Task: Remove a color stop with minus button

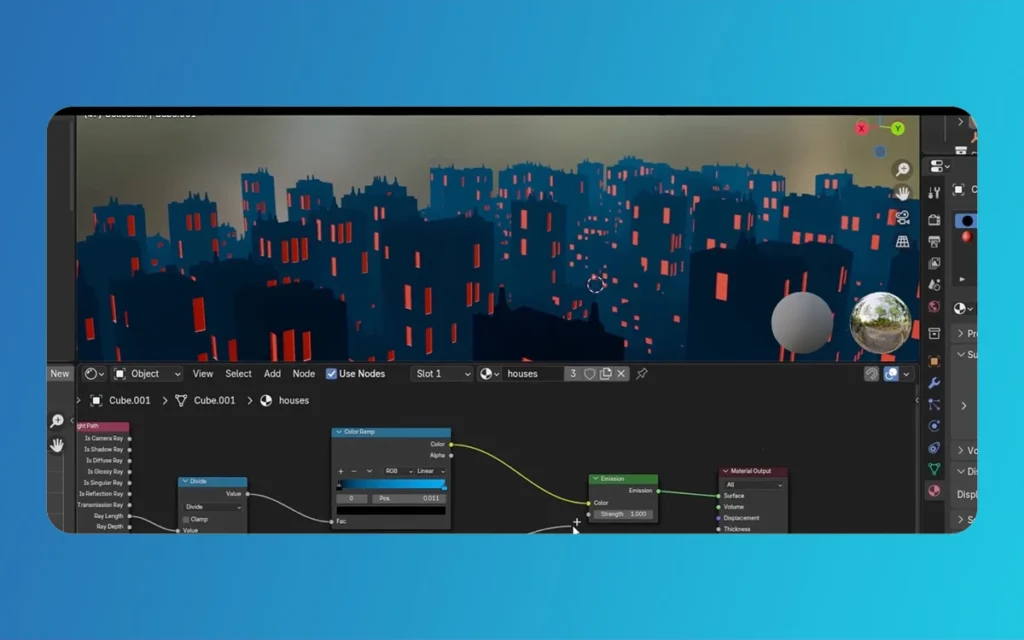Action: pos(354,471)
